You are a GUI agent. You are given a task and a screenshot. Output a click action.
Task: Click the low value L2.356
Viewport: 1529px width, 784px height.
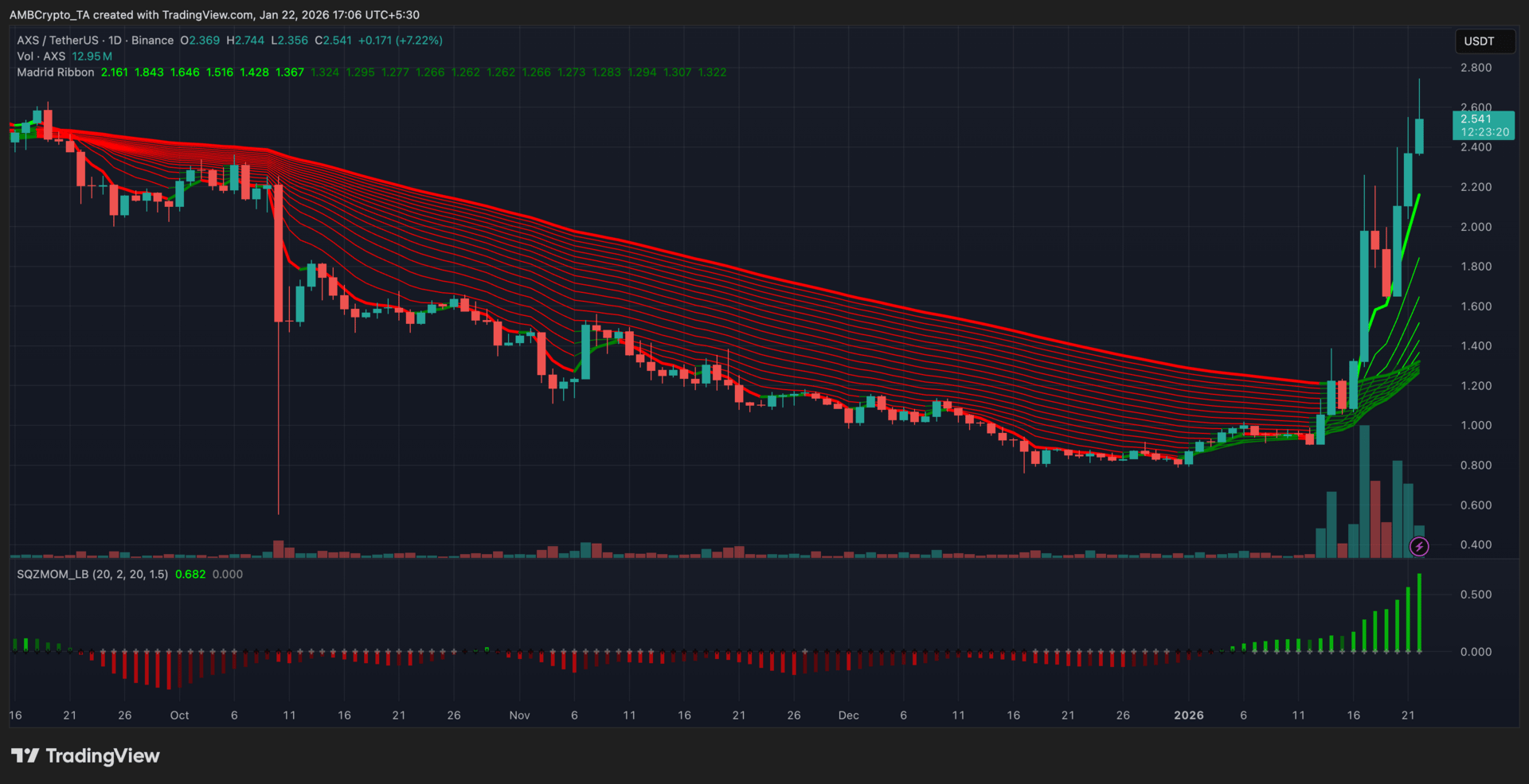point(289,41)
